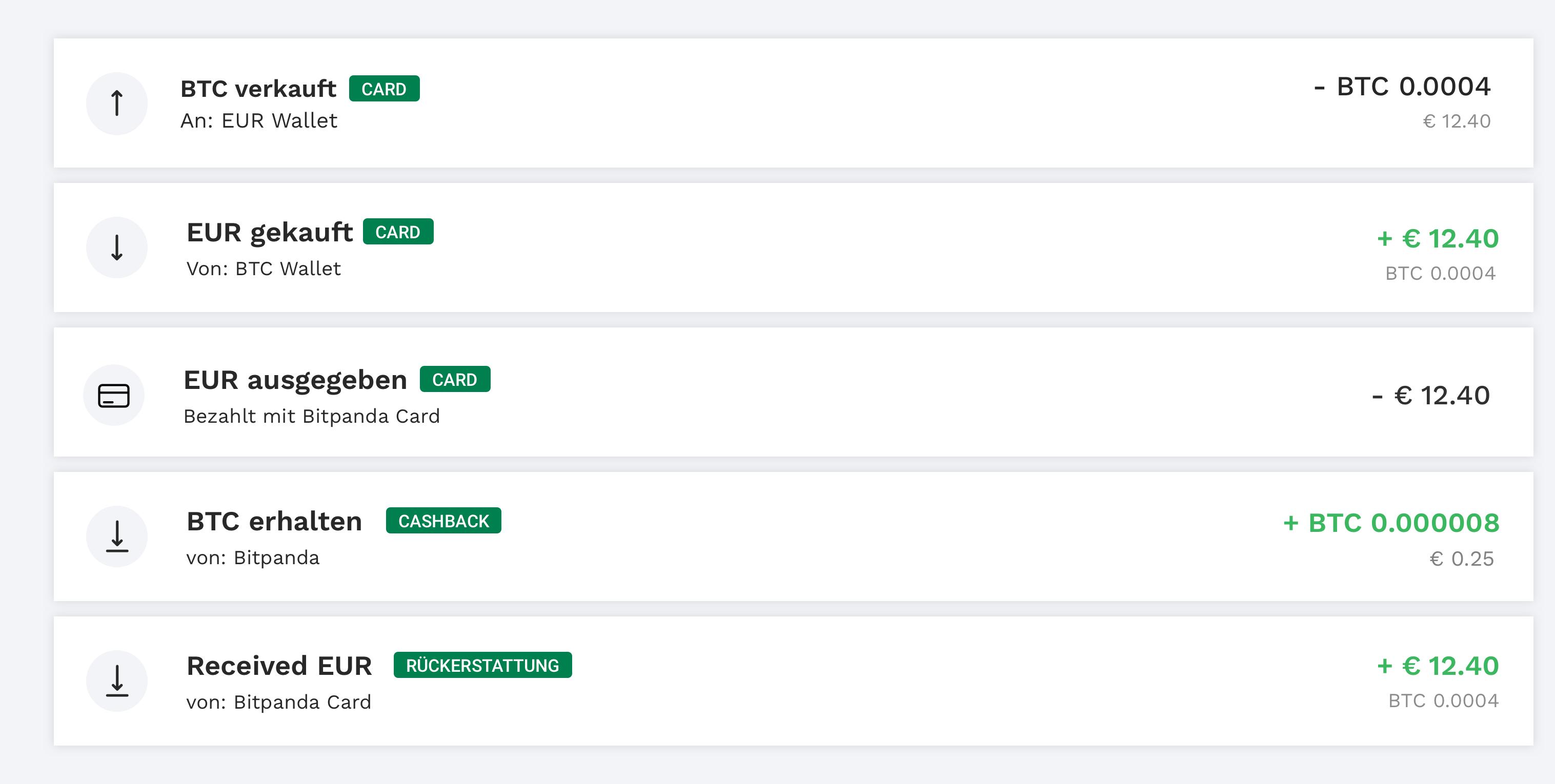
Task: Open the EUR gekauft transaction entry
Action: pos(777,247)
